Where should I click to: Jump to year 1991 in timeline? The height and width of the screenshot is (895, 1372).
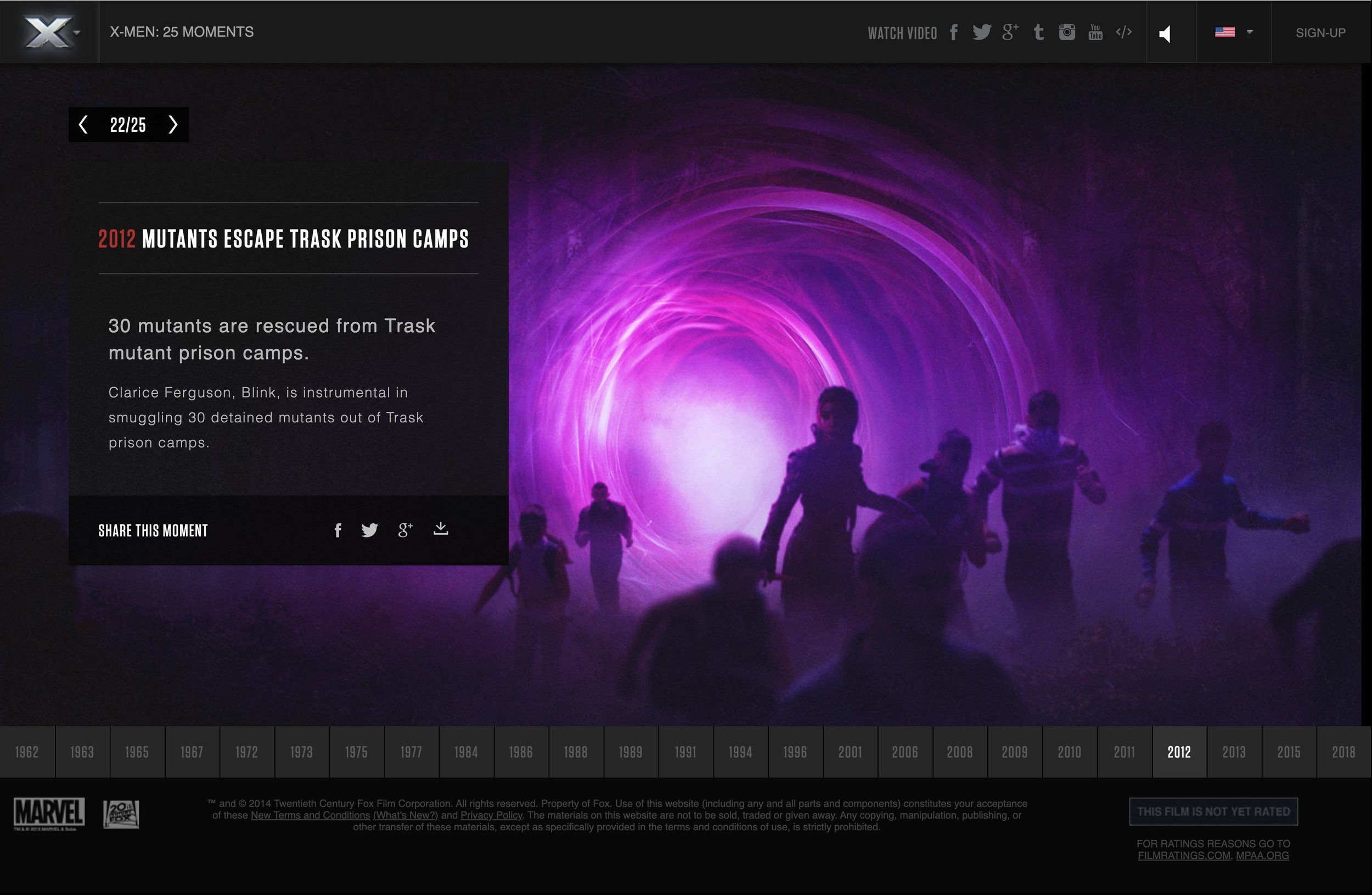(685, 752)
